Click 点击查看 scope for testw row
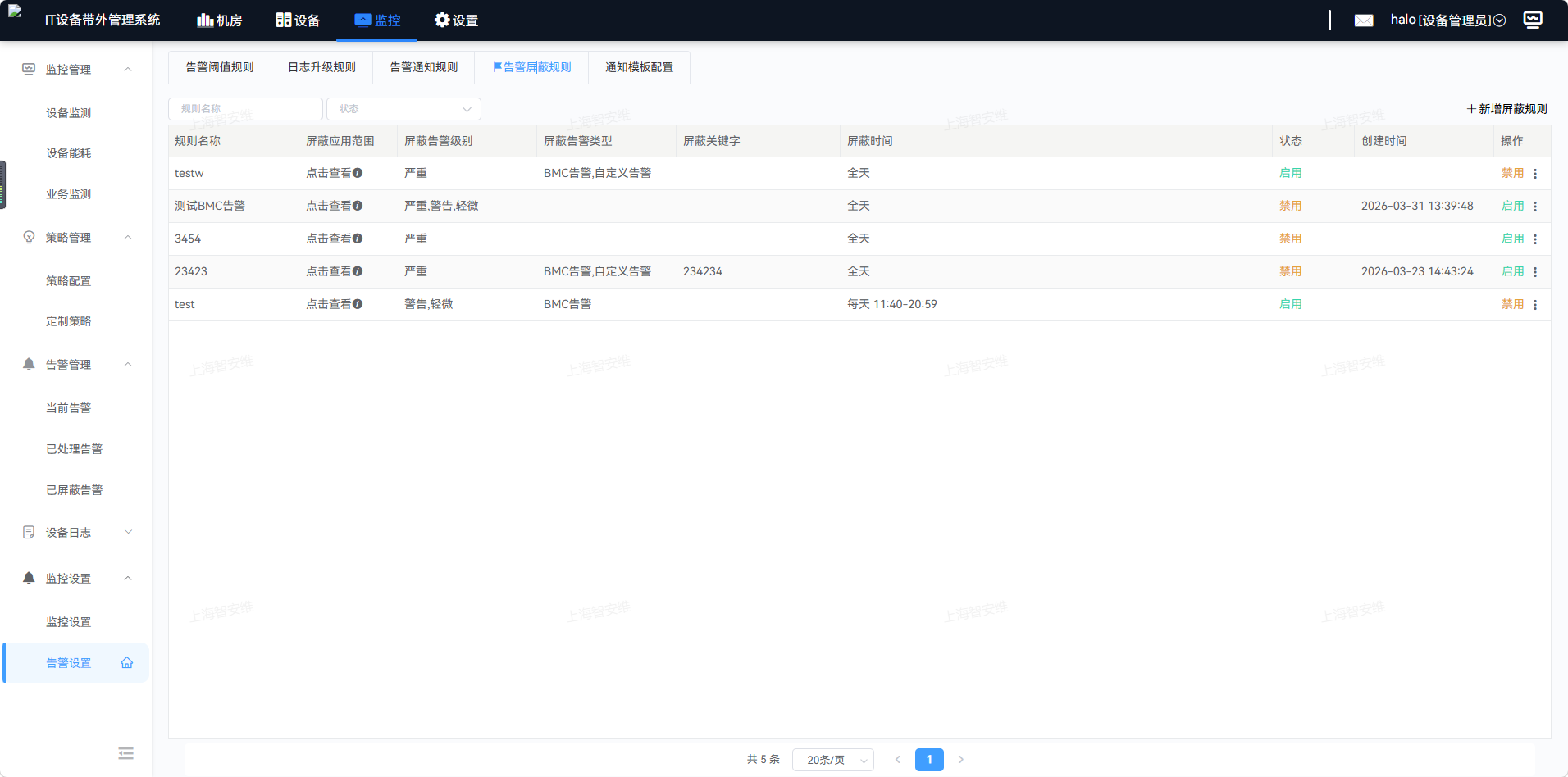 tap(329, 173)
